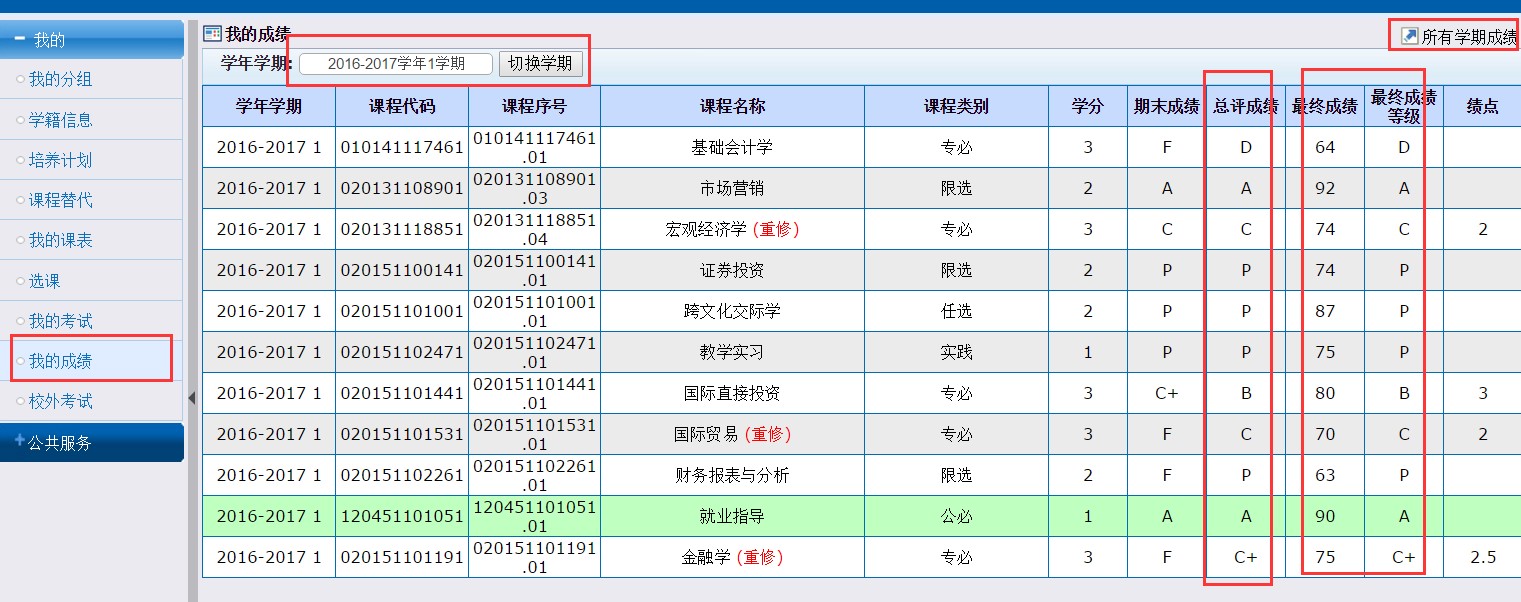
Task: Click the 学年学期 column header
Action: point(269,106)
